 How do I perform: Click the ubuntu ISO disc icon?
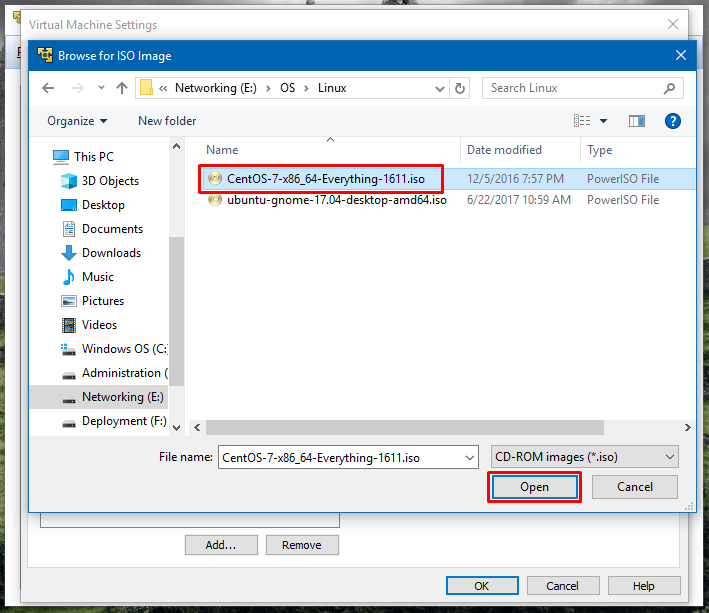pyautogui.click(x=215, y=199)
